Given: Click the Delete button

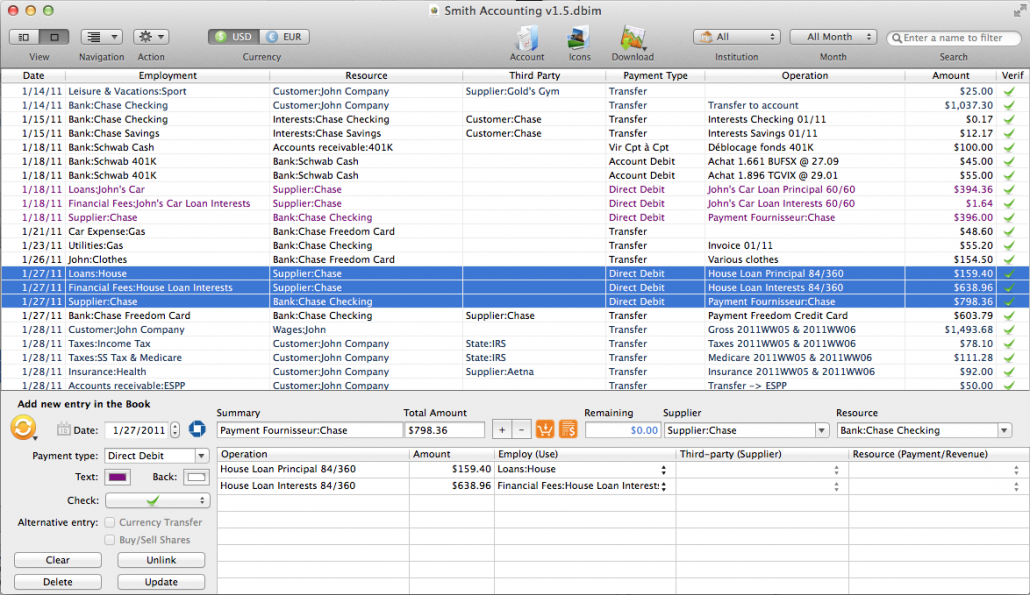Looking at the screenshot, I should [58, 582].
